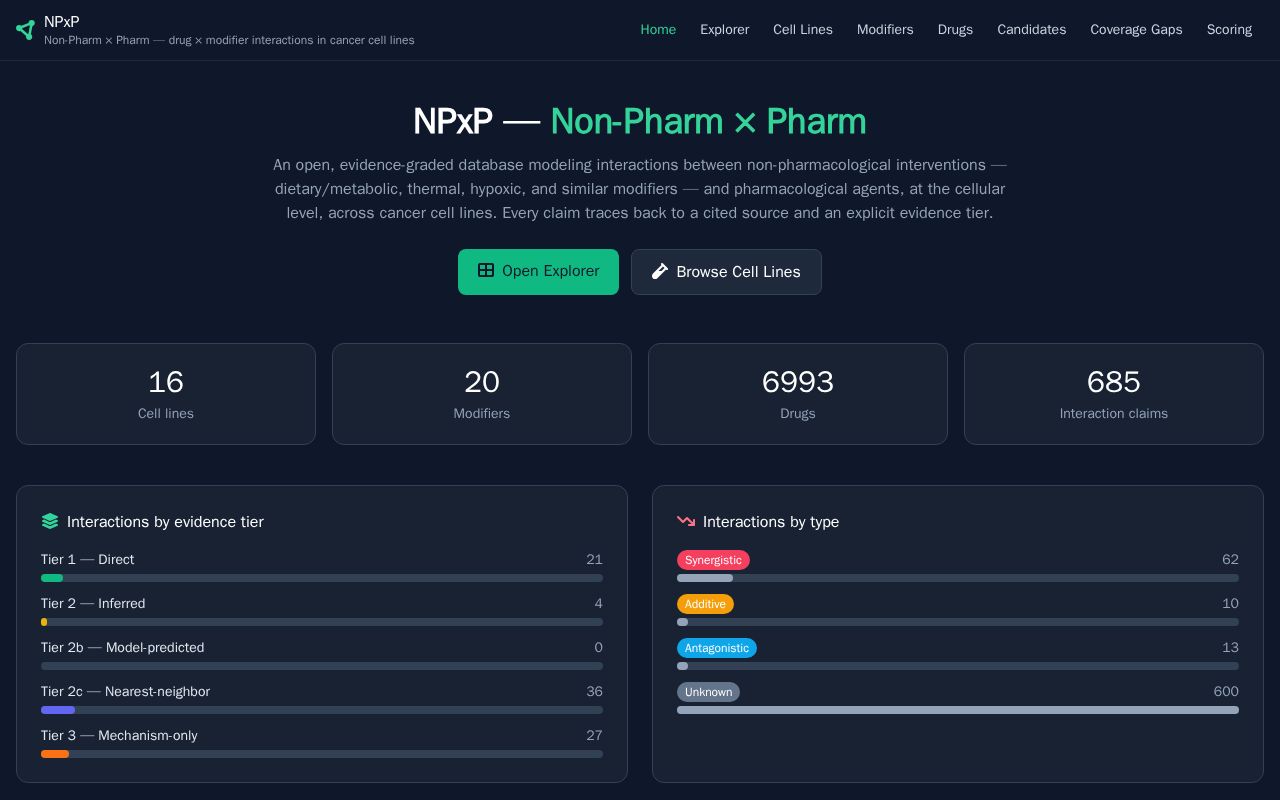Screen dimensions: 1280x800
Task: Click the Unknown type badge
Action: pyautogui.click(x=708, y=692)
